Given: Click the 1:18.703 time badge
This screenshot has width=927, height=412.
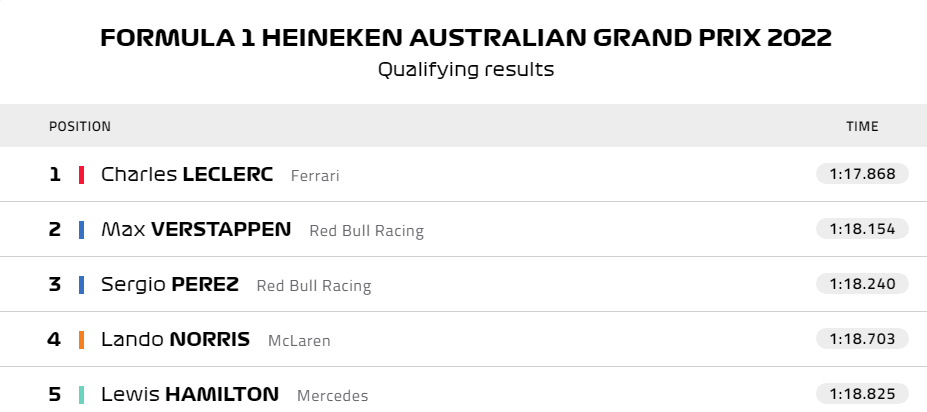Looking at the screenshot, I should click(x=862, y=339).
